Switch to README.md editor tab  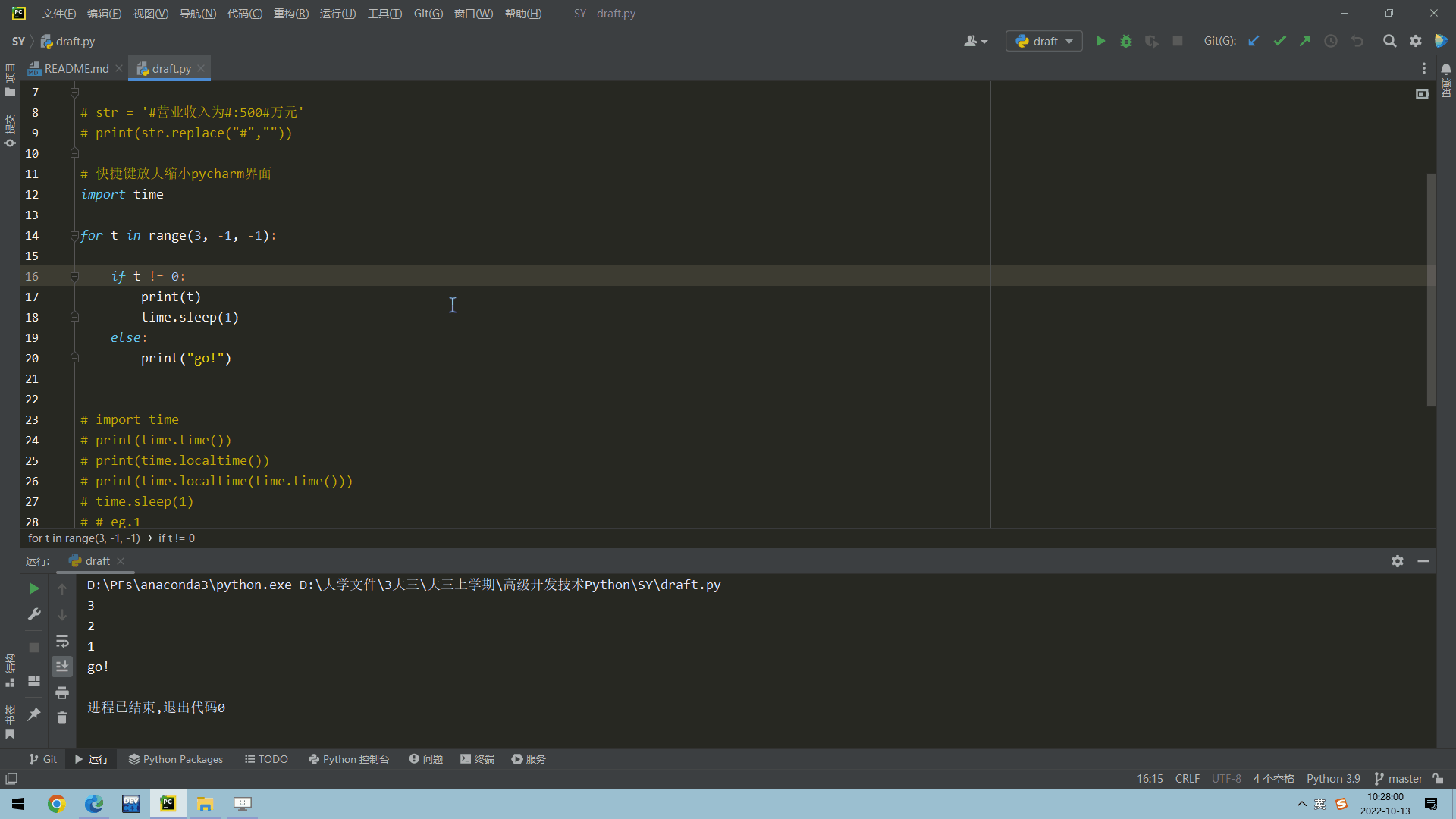tap(76, 69)
